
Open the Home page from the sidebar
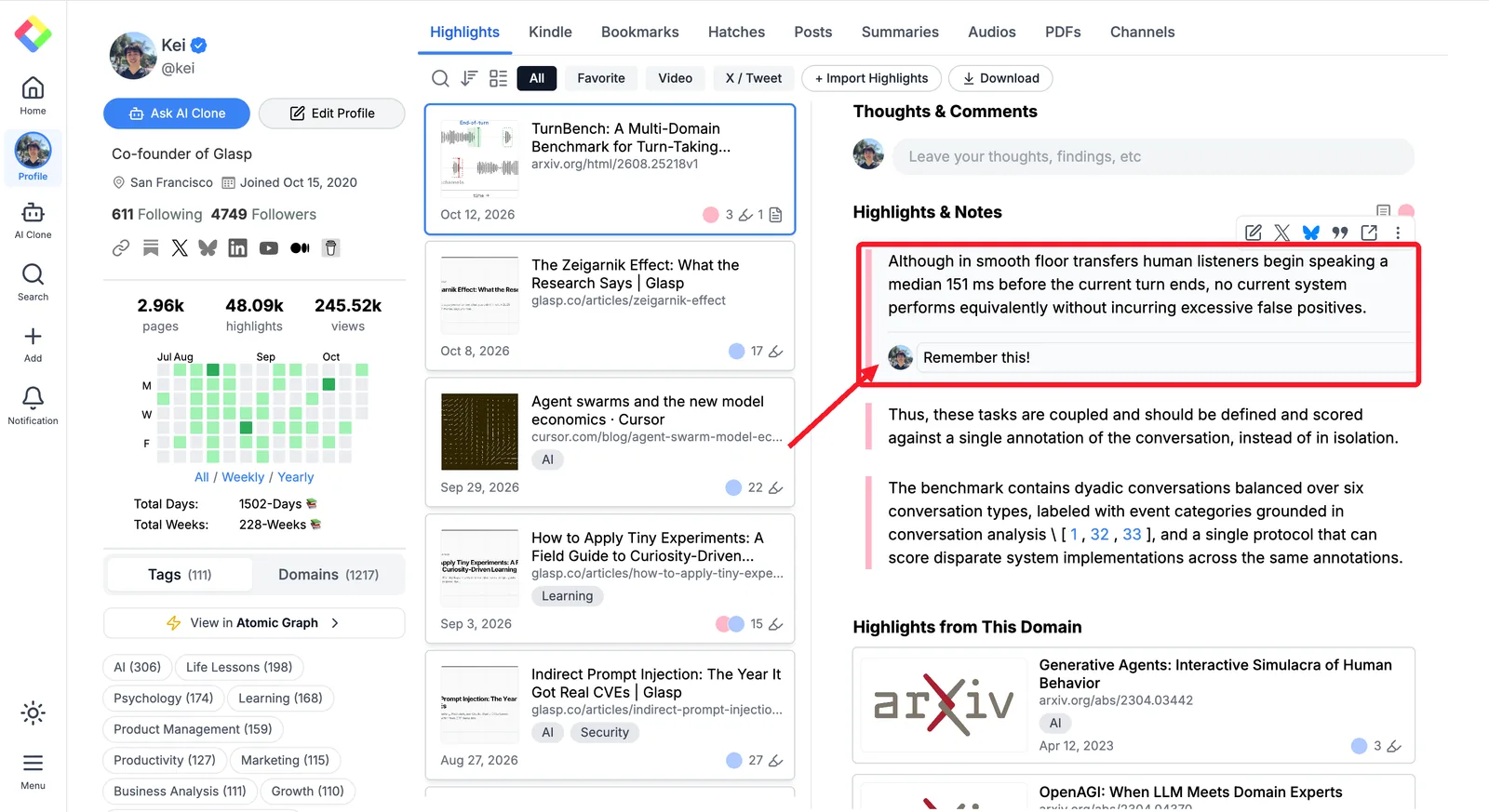click(33, 96)
